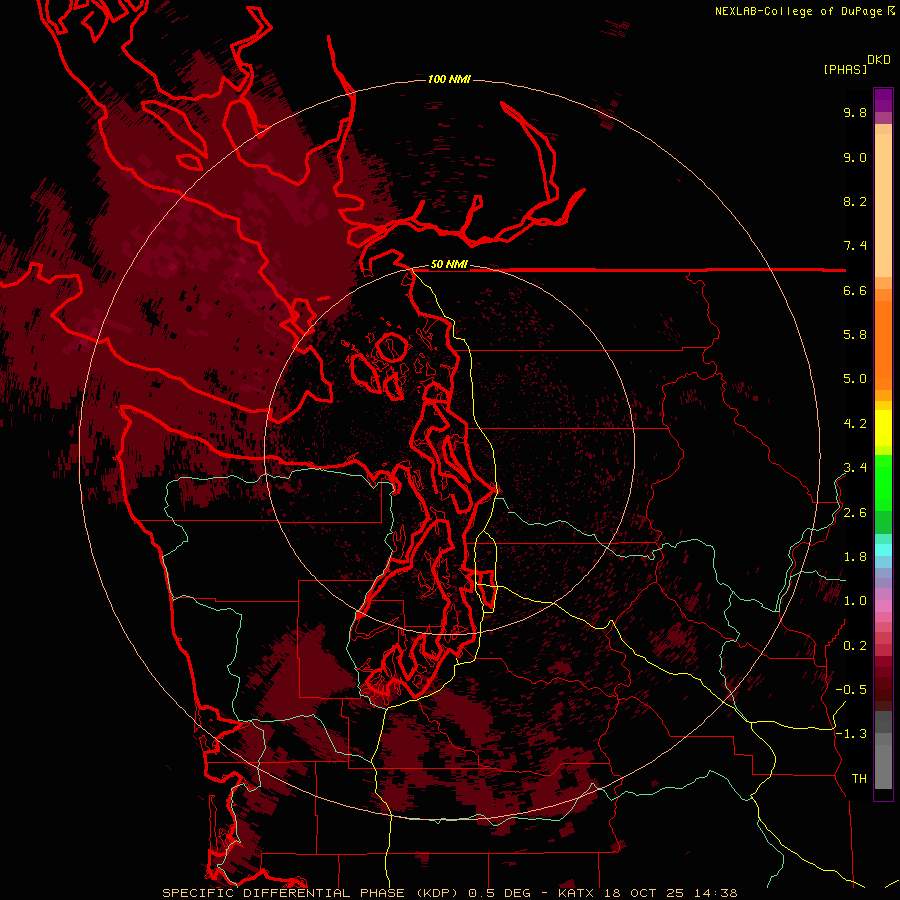Viewport: 900px width, 900px height.
Task: Click the 9.0 scale value
Action: coord(855,157)
